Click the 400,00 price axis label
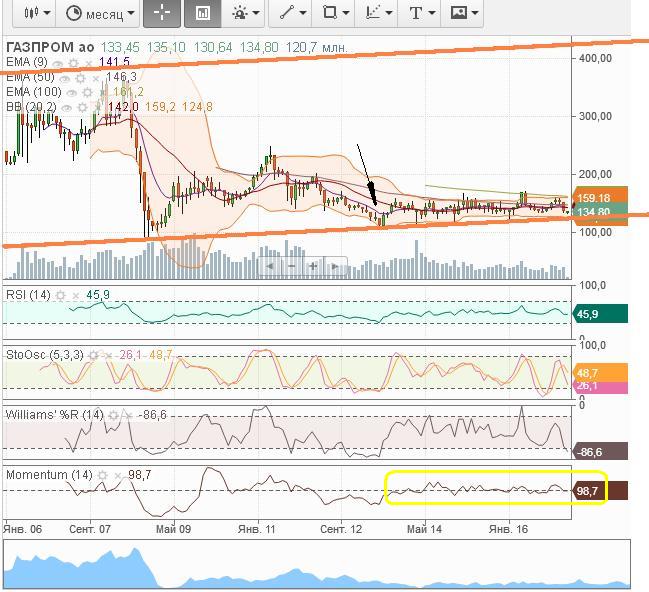 tap(596, 58)
